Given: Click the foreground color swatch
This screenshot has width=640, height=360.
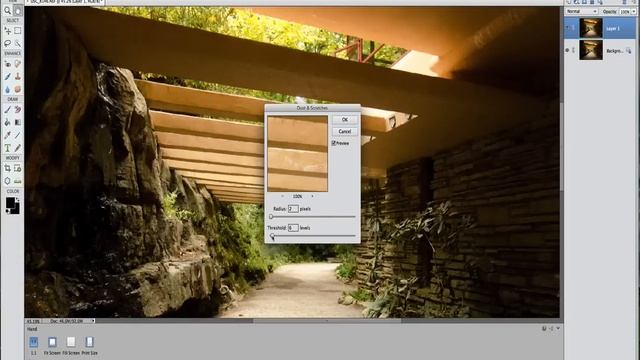Looking at the screenshot, I should click(10, 202).
